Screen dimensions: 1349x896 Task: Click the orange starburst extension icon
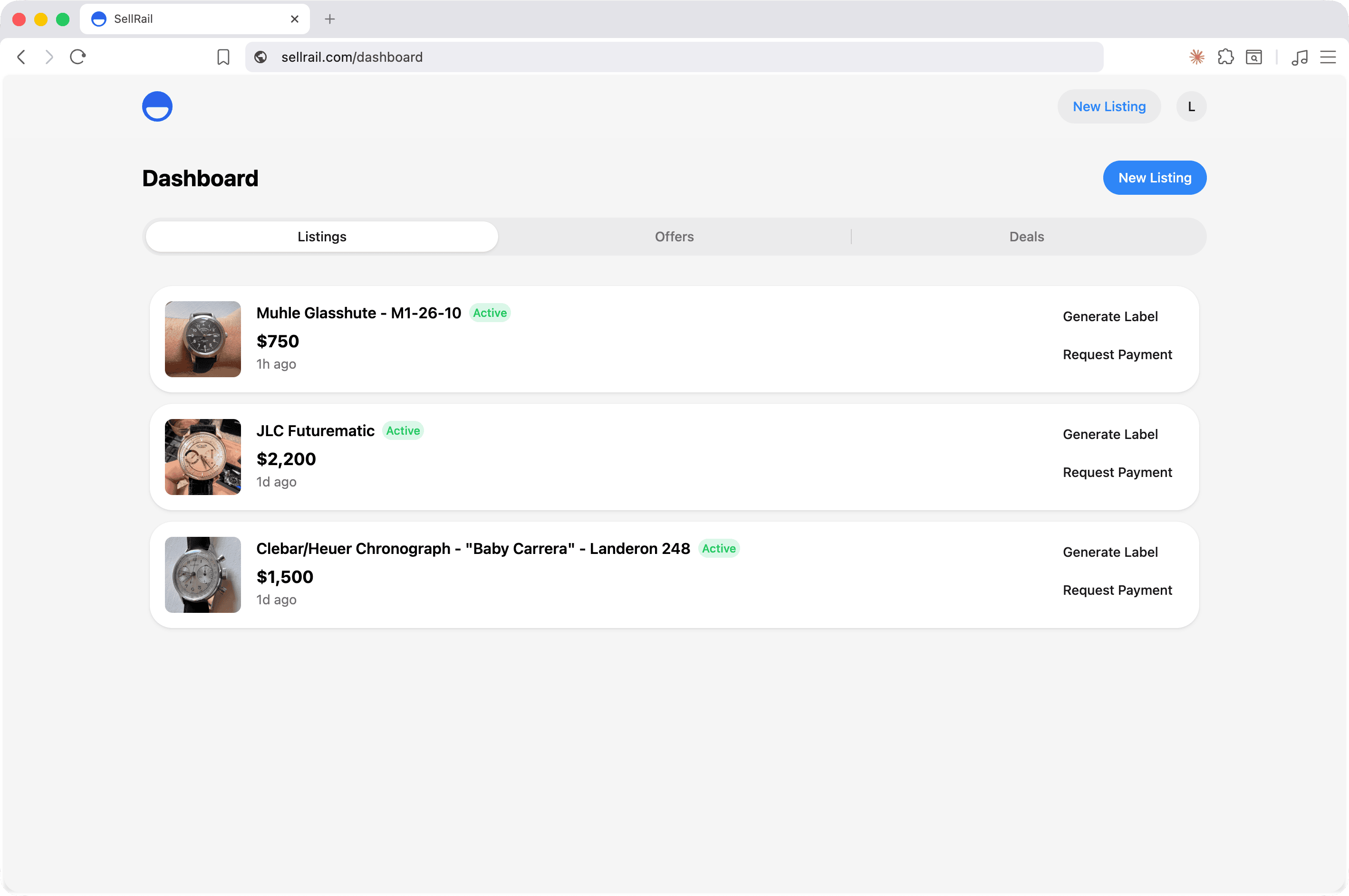1197,57
